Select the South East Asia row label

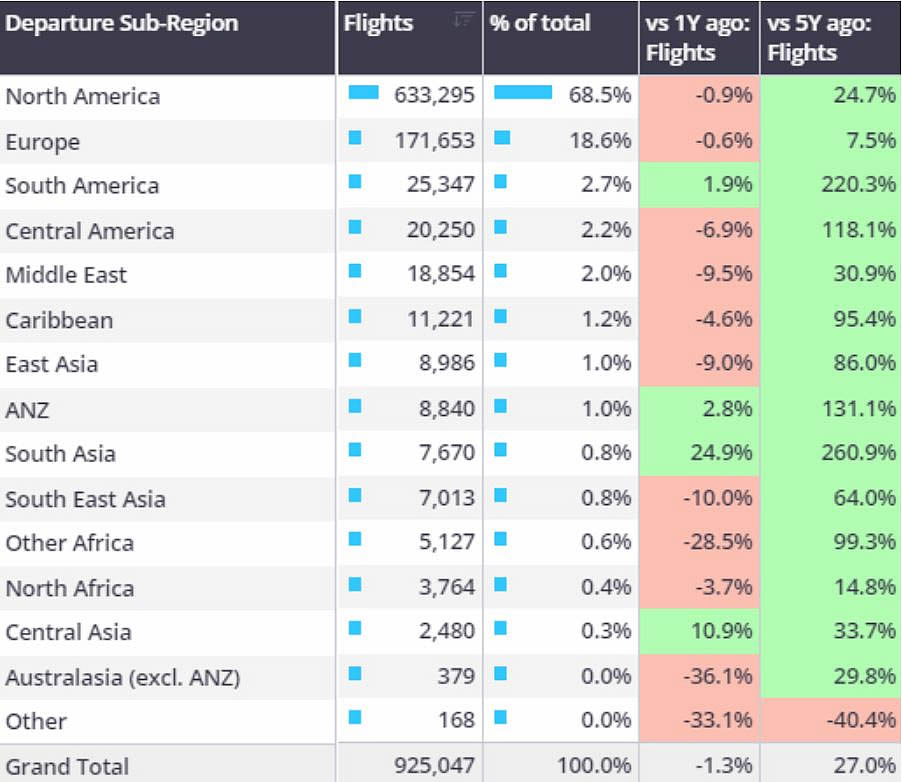click(x=85, y=499)
